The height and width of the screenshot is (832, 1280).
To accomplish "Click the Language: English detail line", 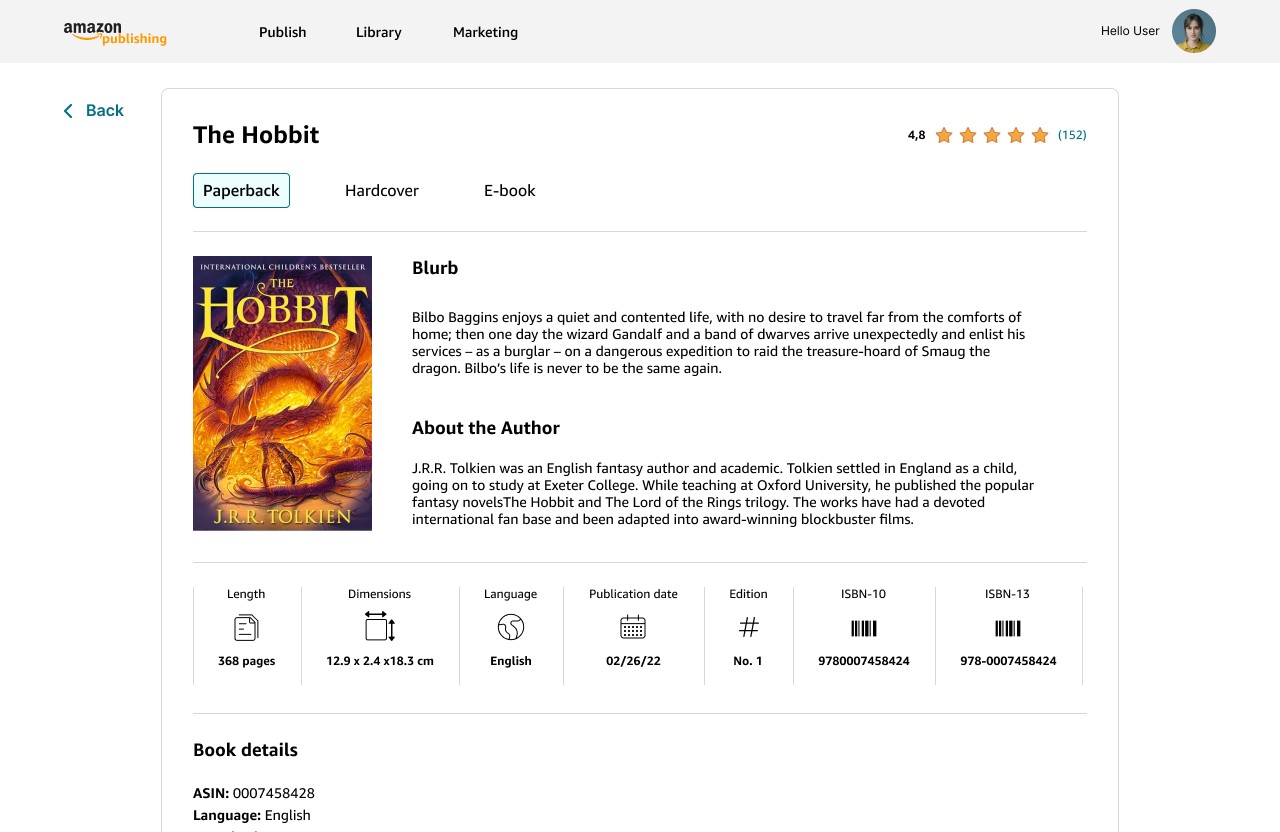I will coord(252,815).
